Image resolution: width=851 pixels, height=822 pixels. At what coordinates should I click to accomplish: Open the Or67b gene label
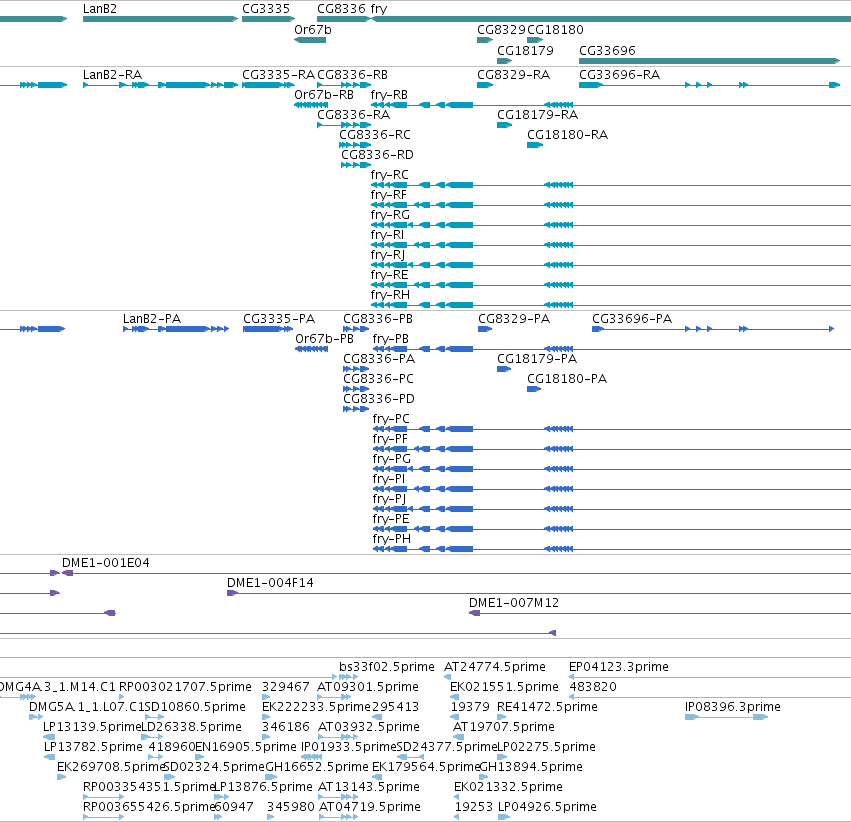(313, 29)
